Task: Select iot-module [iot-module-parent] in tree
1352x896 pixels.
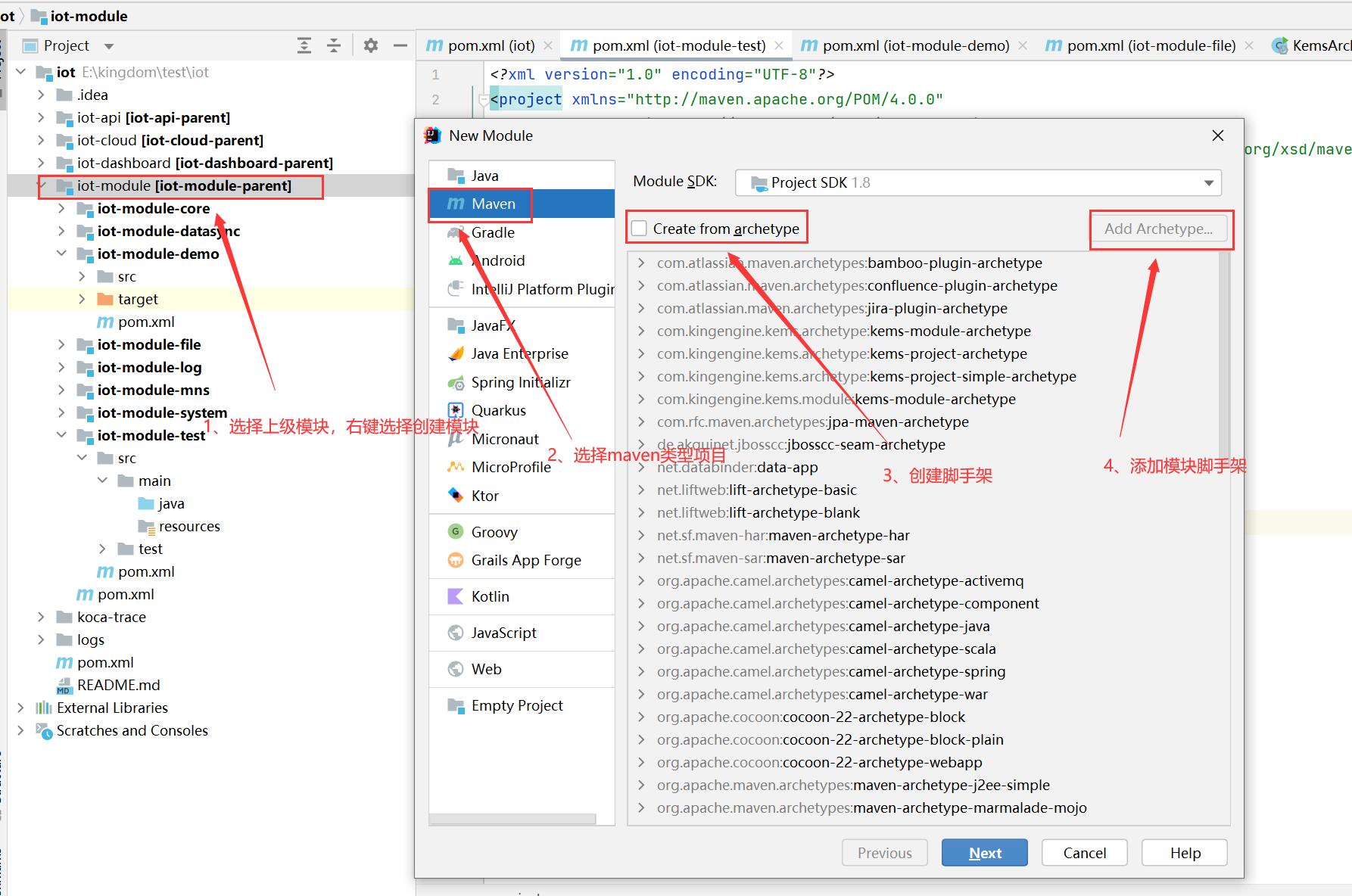Action: click(183, 185)
